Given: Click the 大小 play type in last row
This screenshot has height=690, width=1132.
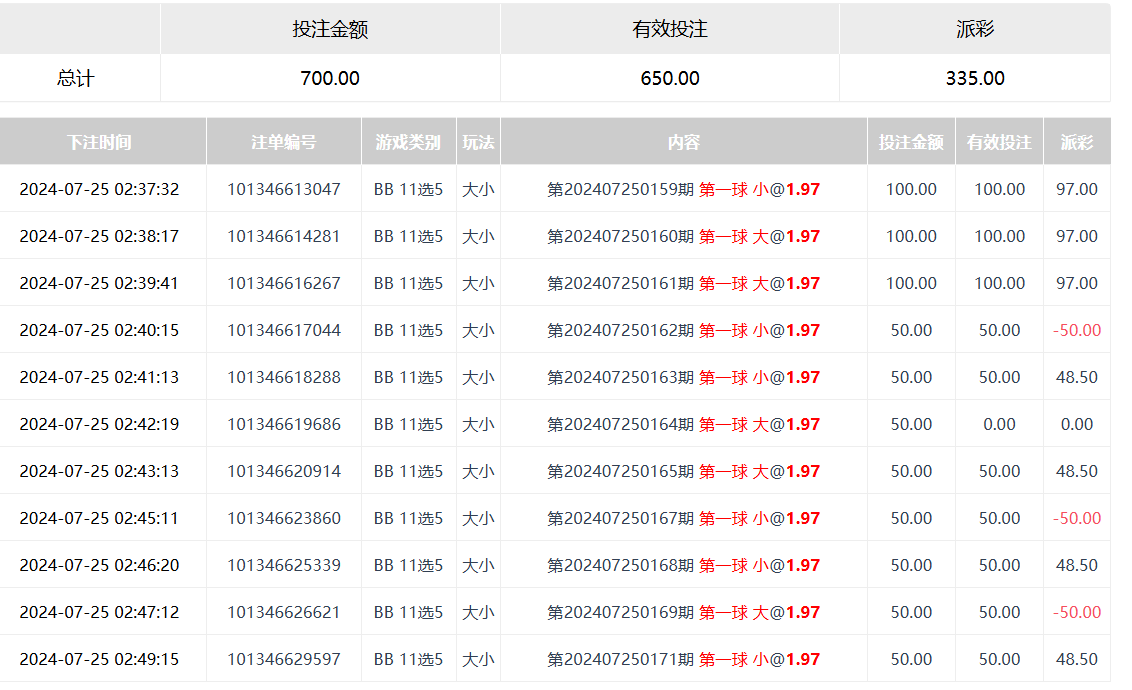Looking at the screenshot, I should pyautogui.click(x=478, y=659).
